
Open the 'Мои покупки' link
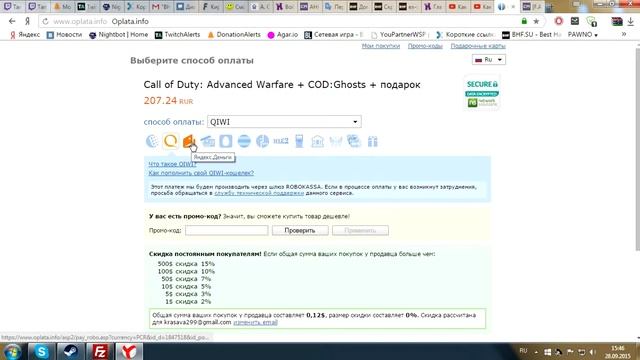coord(380,46)
